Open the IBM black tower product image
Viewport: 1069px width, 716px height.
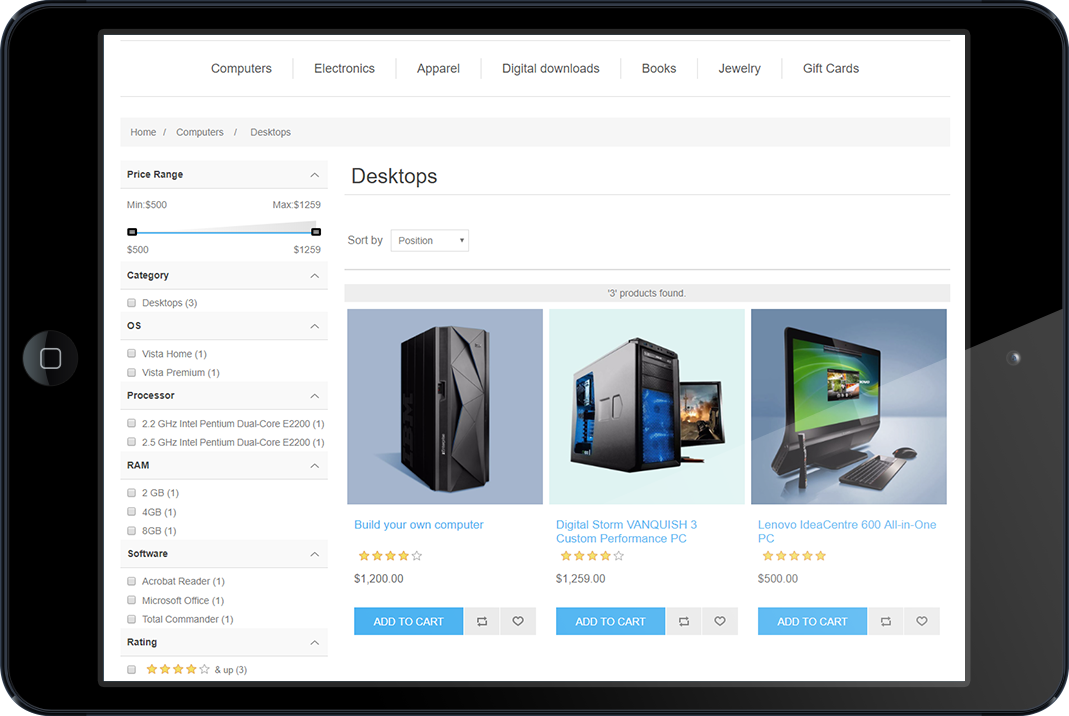(445, 406)
